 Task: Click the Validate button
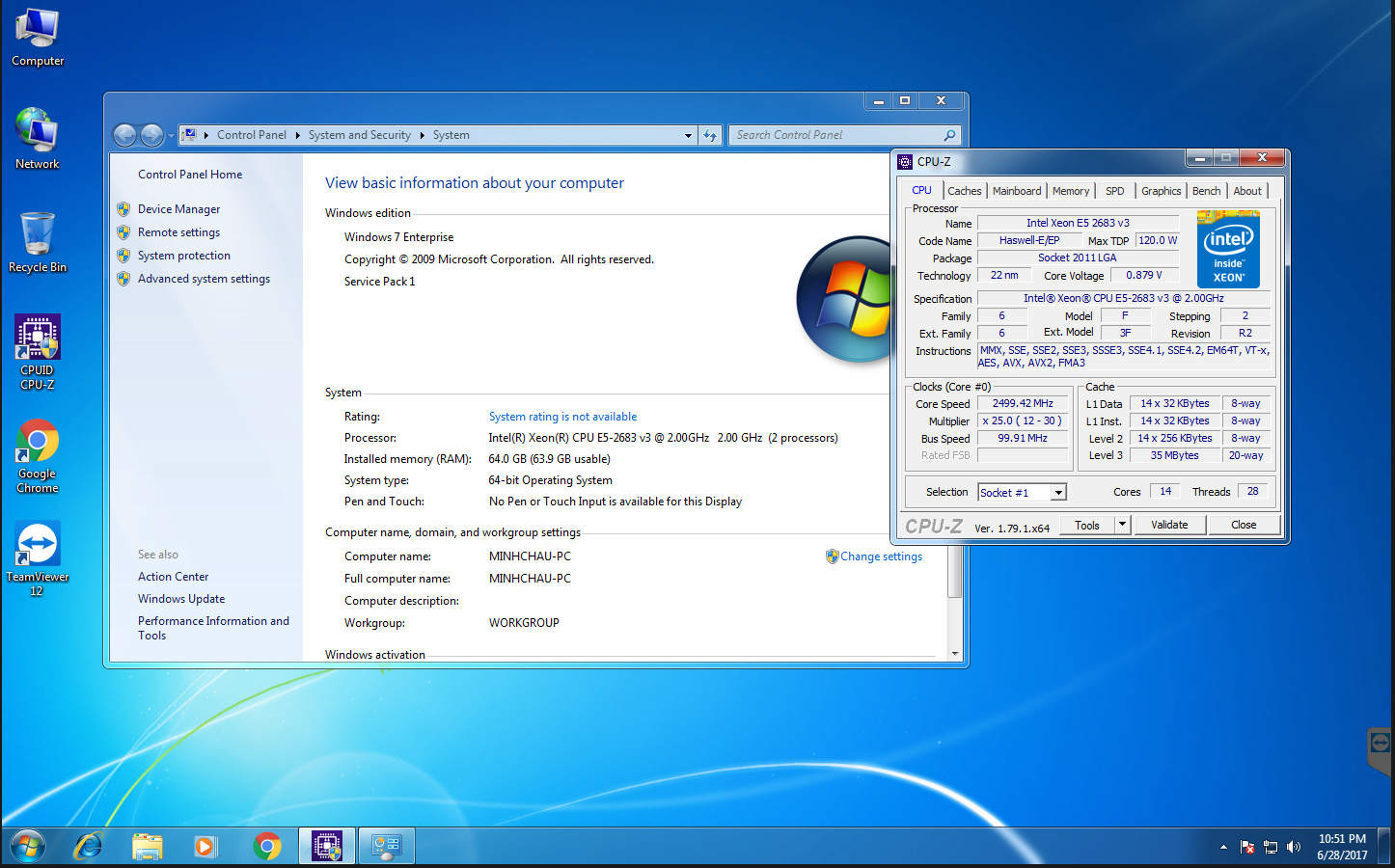(x=1169, y=525)
